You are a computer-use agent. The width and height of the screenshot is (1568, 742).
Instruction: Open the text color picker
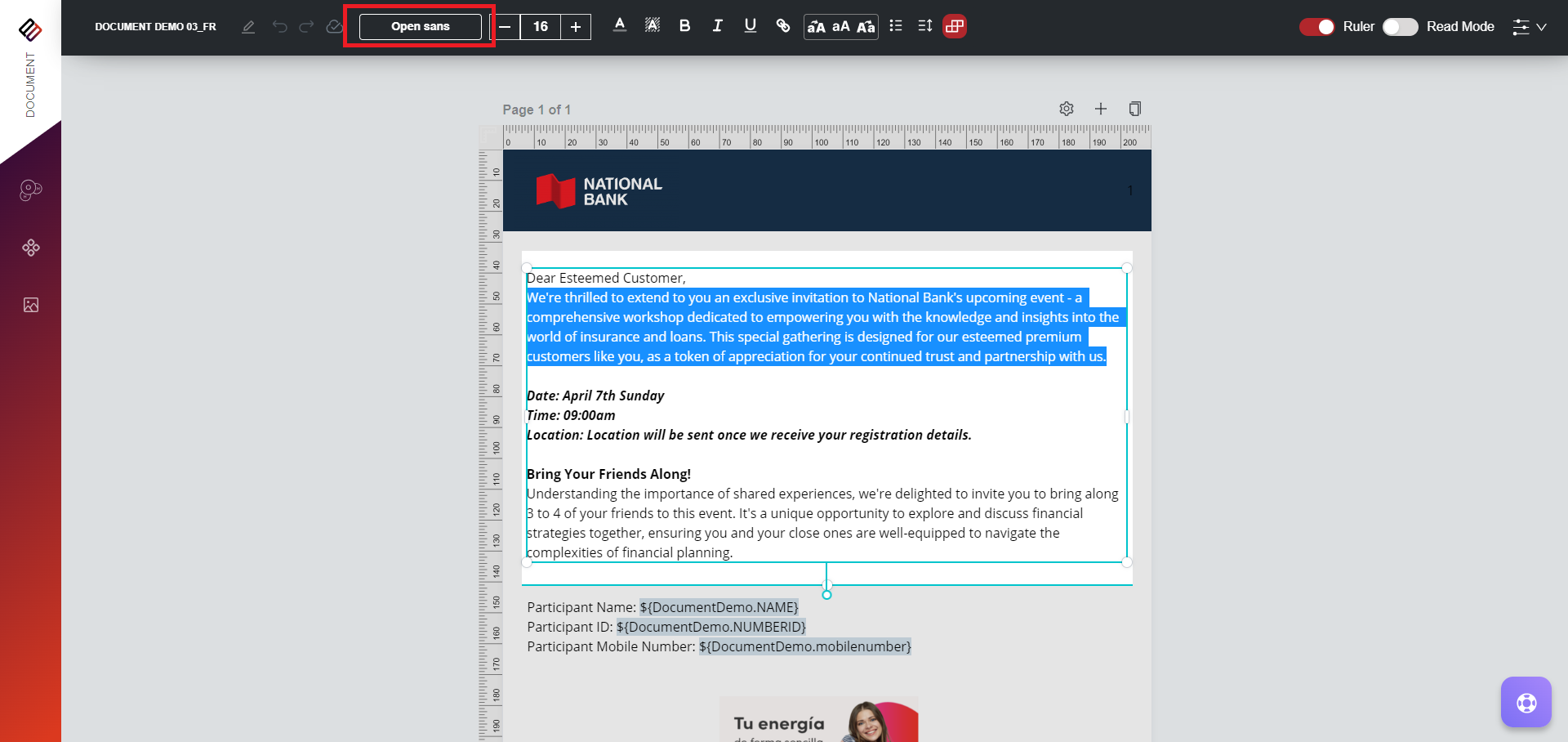click(620, 26)
